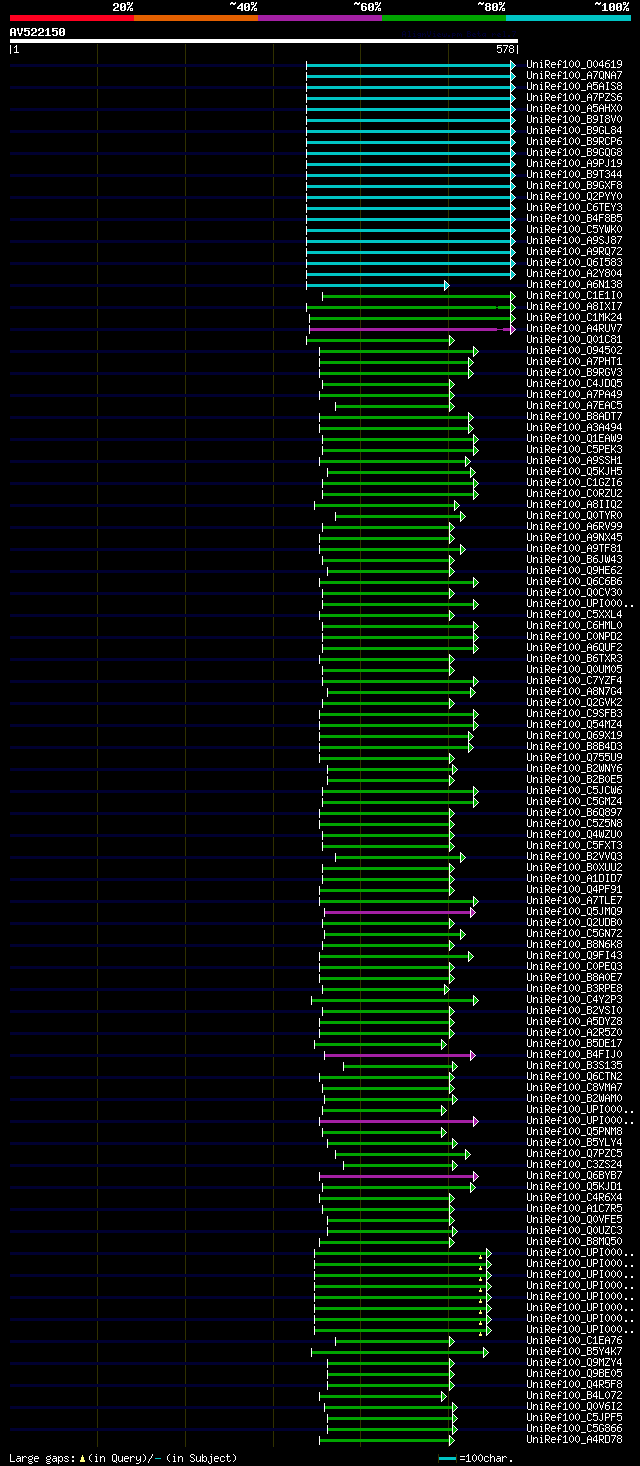
Task: Select label UniRef100_B4L072
Action: (574, 1395)
